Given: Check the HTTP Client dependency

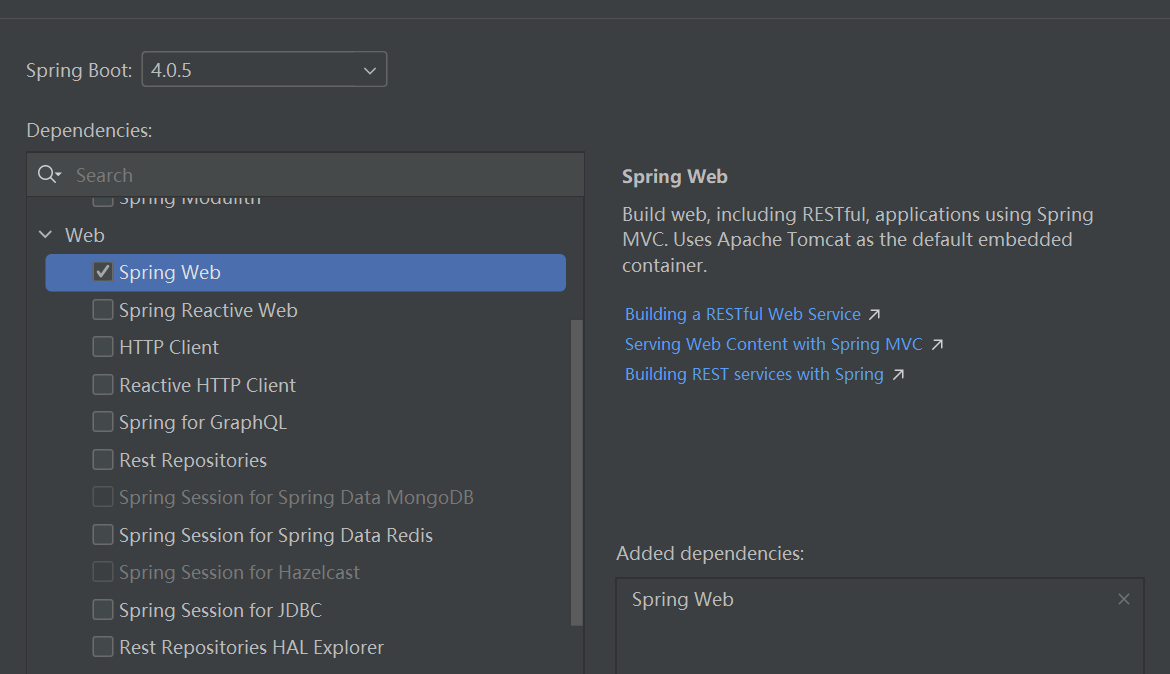Looking at the screenshot, I should (x=103, y=347).
